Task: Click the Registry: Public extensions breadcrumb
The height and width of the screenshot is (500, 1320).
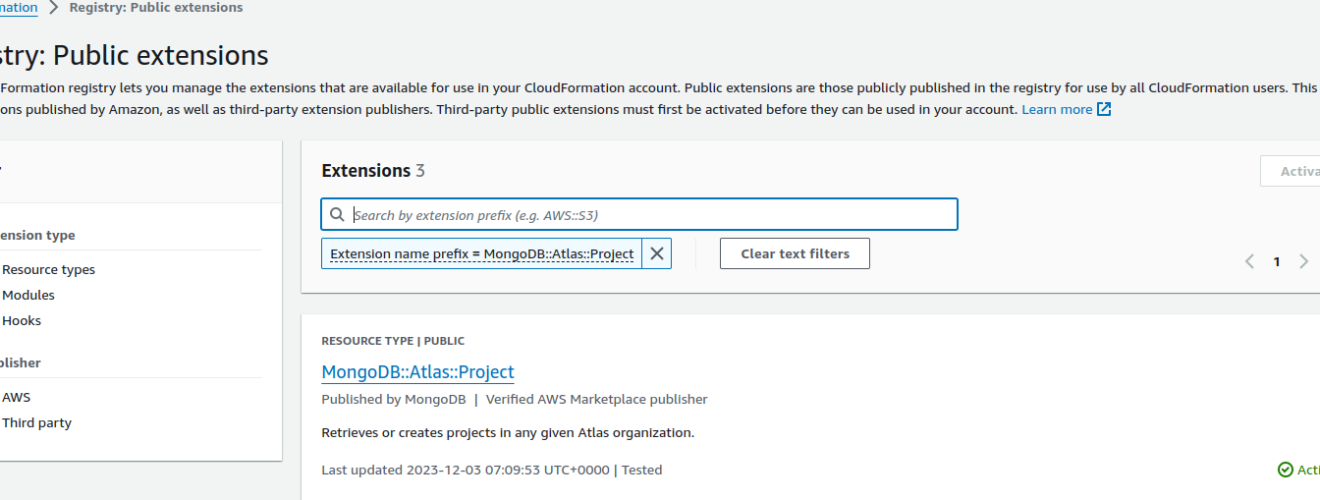Action: pyautogui.click(x=156, y=8)
